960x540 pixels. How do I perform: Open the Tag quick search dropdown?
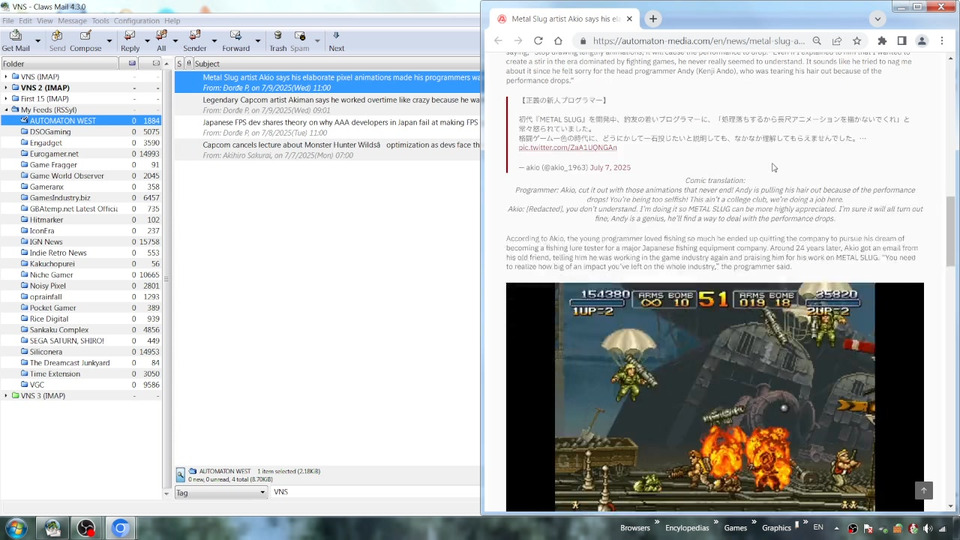221,492
